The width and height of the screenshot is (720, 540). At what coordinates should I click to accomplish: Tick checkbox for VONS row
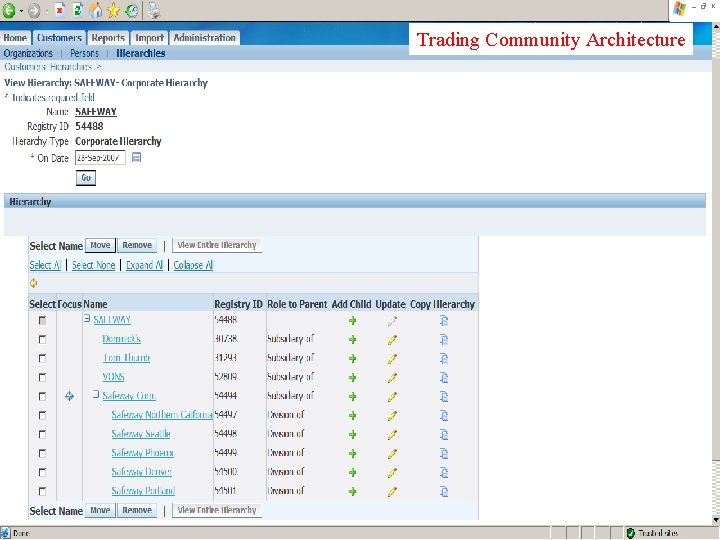point(42,377)
